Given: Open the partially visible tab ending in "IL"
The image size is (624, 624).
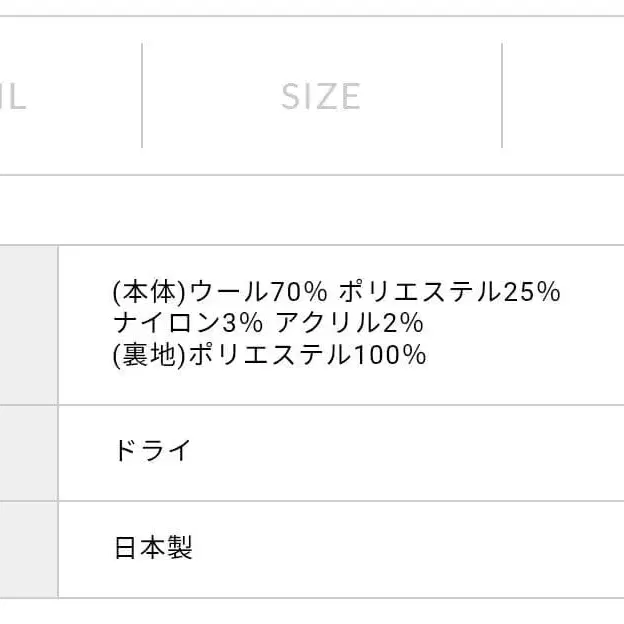Looking at the screenshot, I should tap(40, 96).
